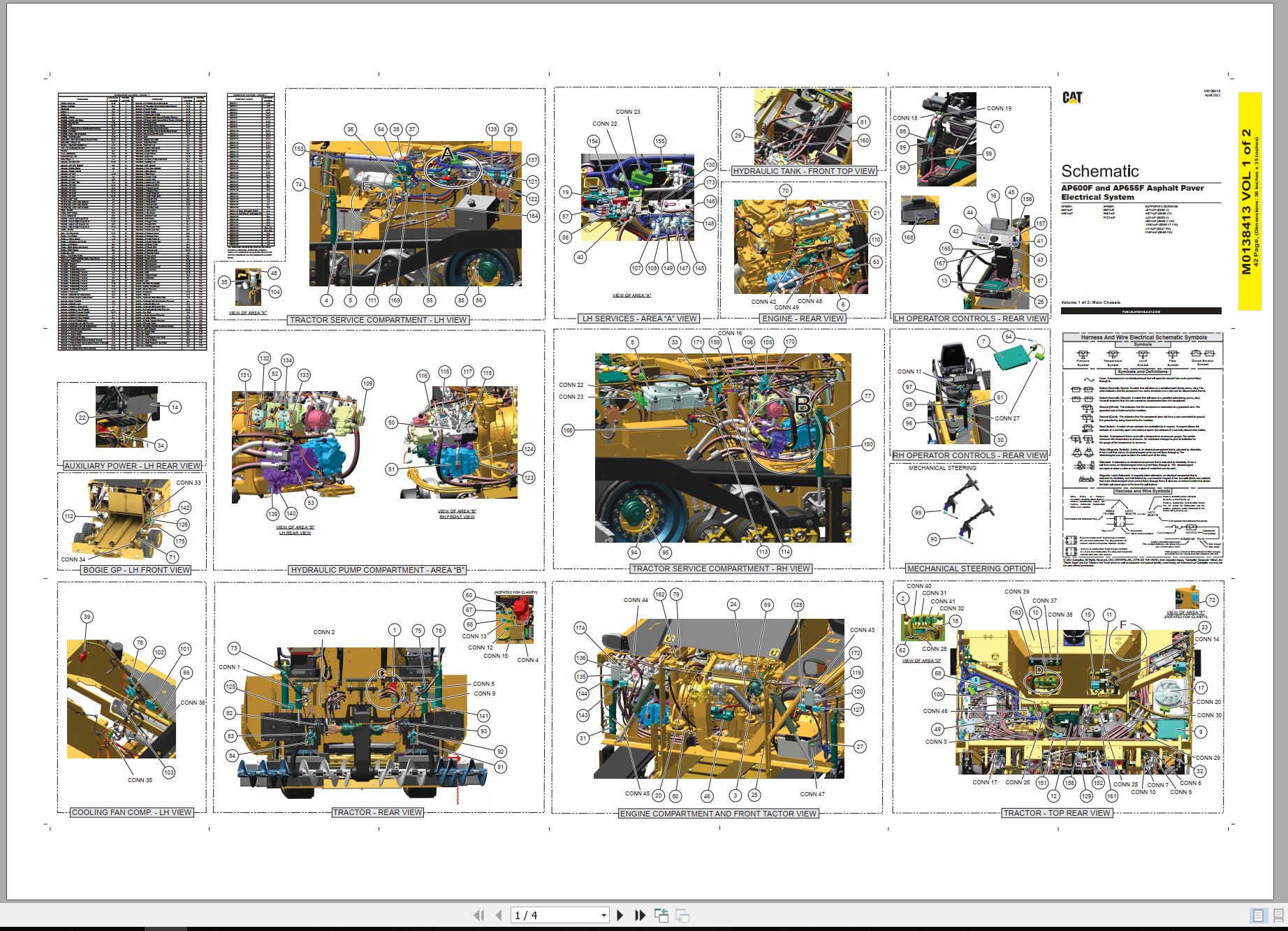The image size is (1288, 931).
Task: Click 'LH OPERATOR CONTROLS - REAR VIEW' caption
Action: coord(971,318)
